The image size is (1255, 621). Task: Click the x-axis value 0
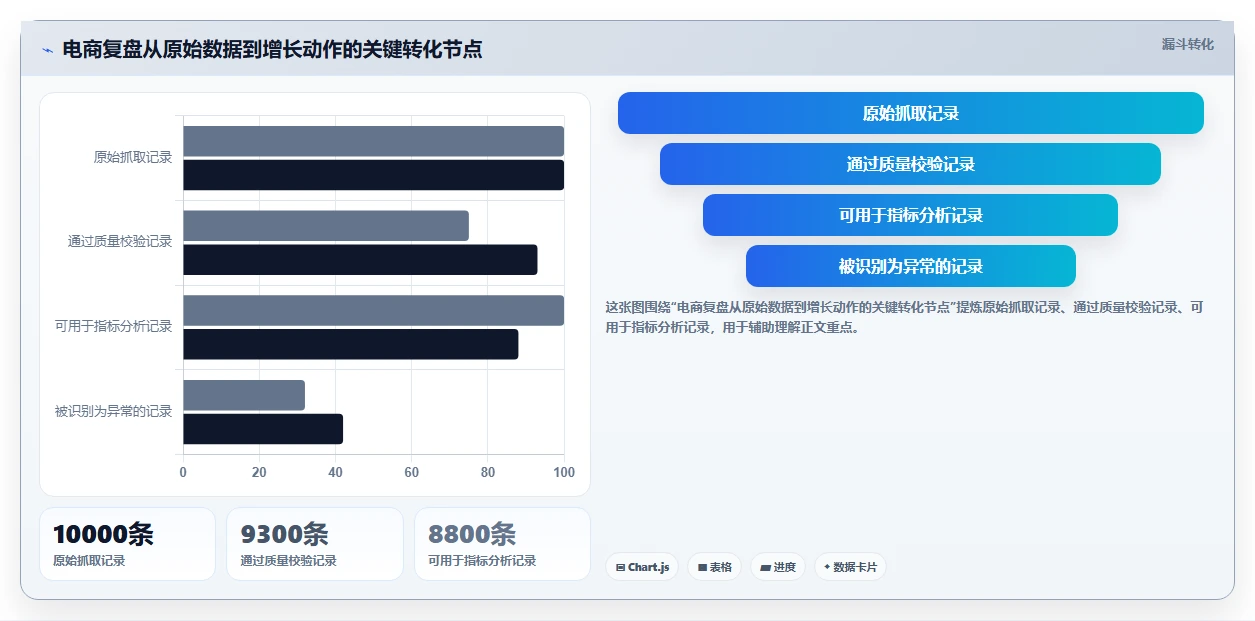coord(183,472)
